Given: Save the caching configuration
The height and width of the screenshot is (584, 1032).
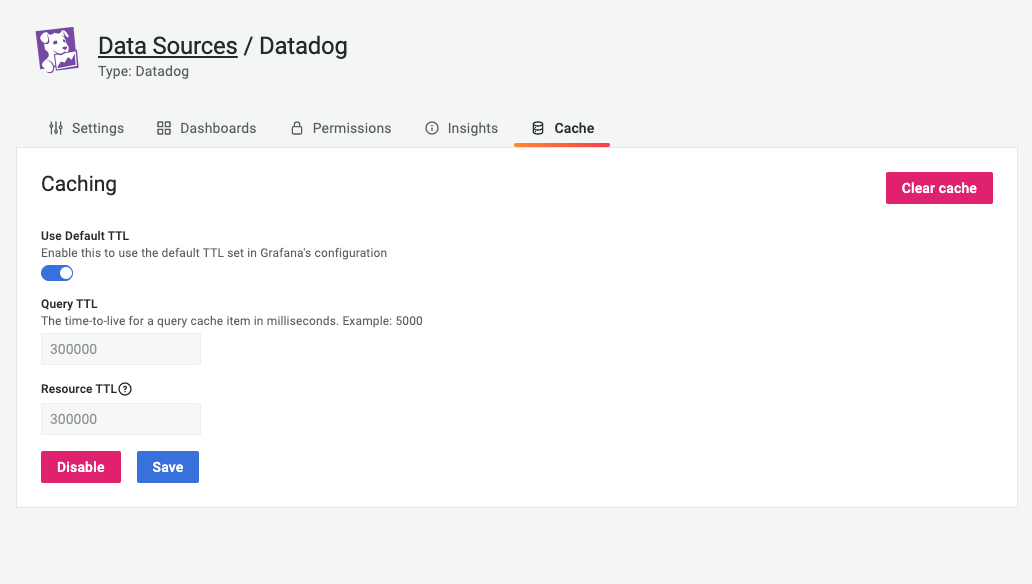Looking at the screenshot, I should point(168,467).
